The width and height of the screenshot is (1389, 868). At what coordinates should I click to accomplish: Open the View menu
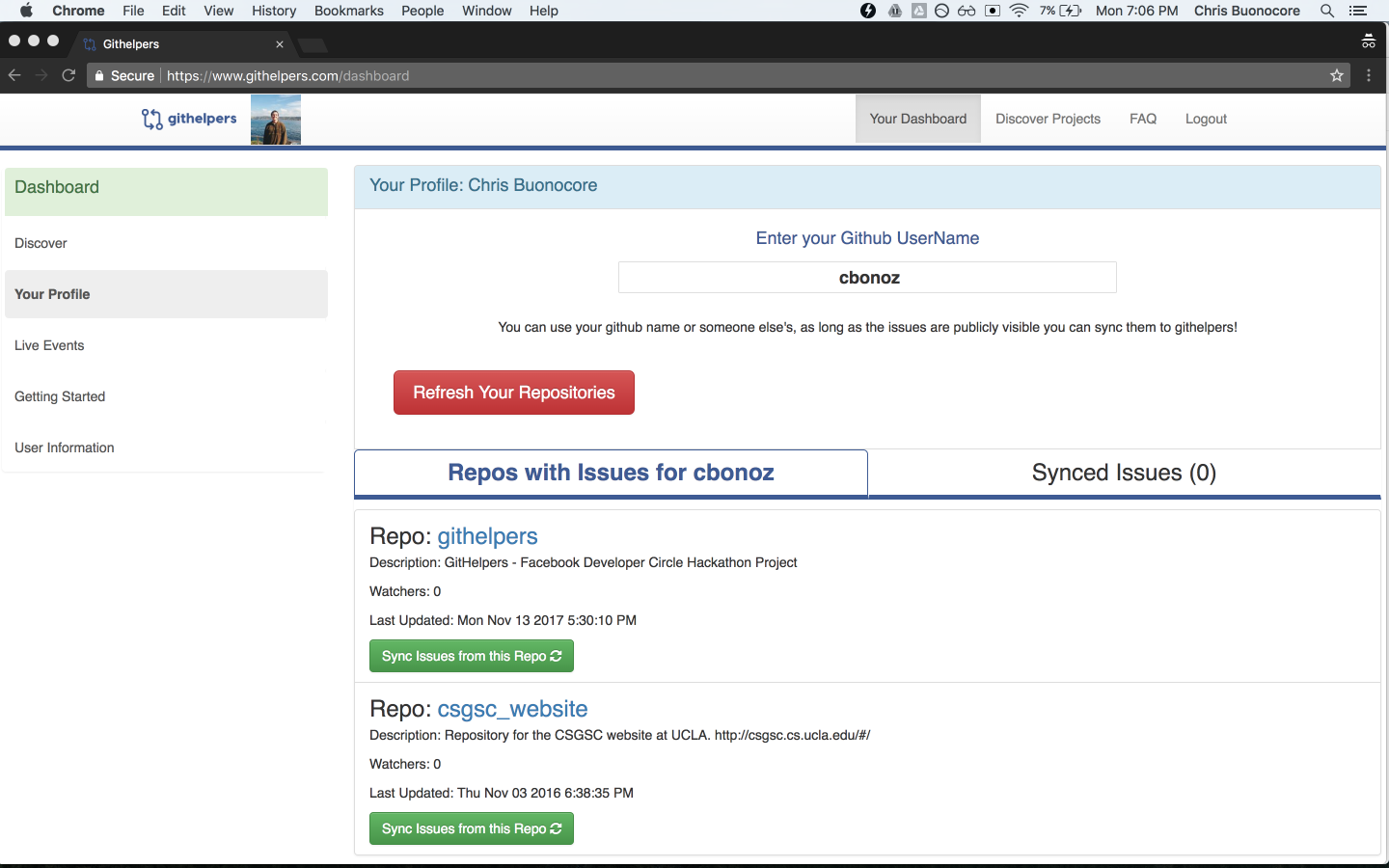219,11
